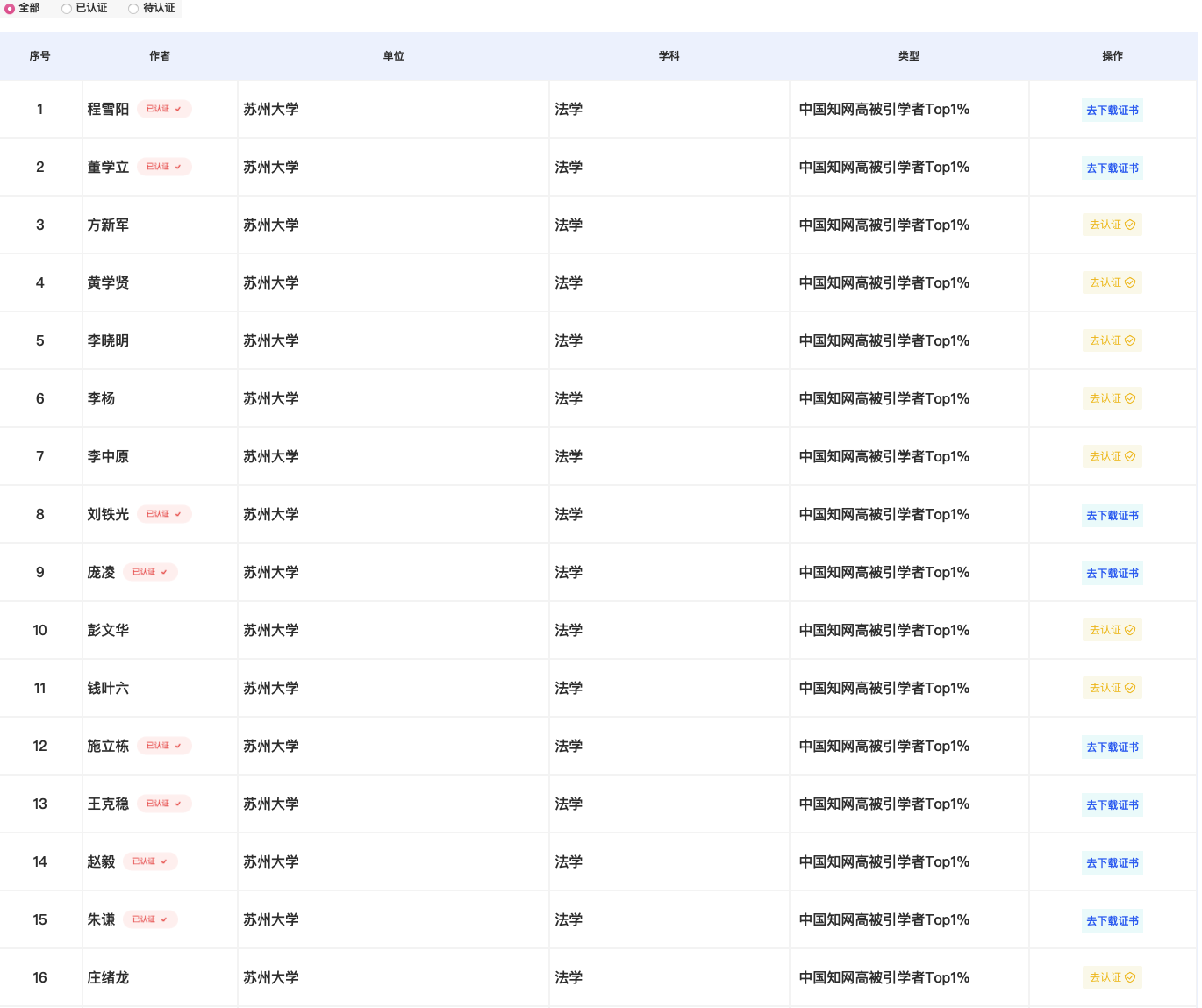Start verification for 黄学贤
Viewport: 1202px width, 1008px height.
[x=1112, y=283]
